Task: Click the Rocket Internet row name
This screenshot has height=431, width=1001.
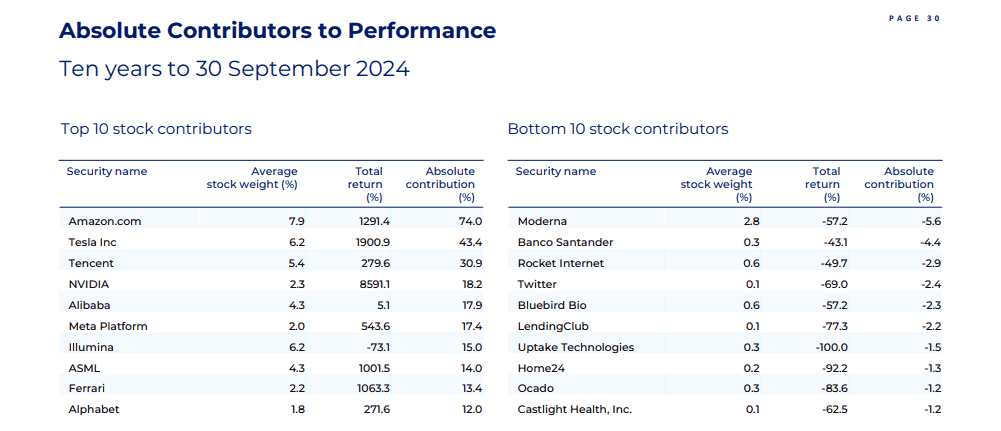Action: [560, 263]
